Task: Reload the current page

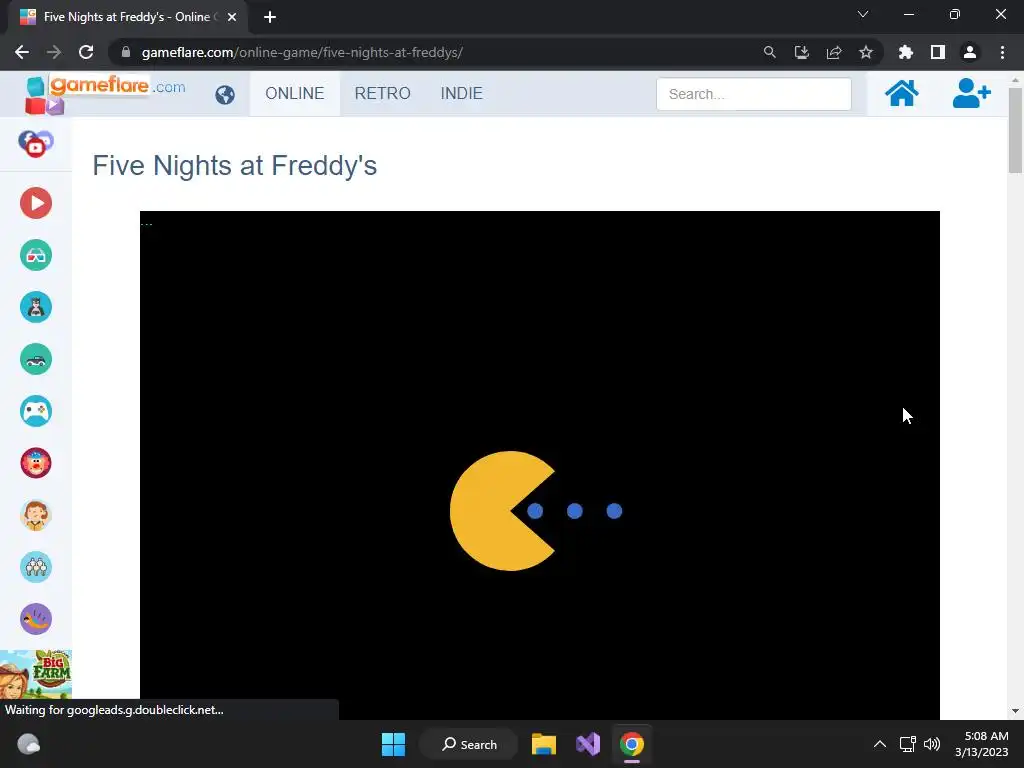Action: click(86, 52)
